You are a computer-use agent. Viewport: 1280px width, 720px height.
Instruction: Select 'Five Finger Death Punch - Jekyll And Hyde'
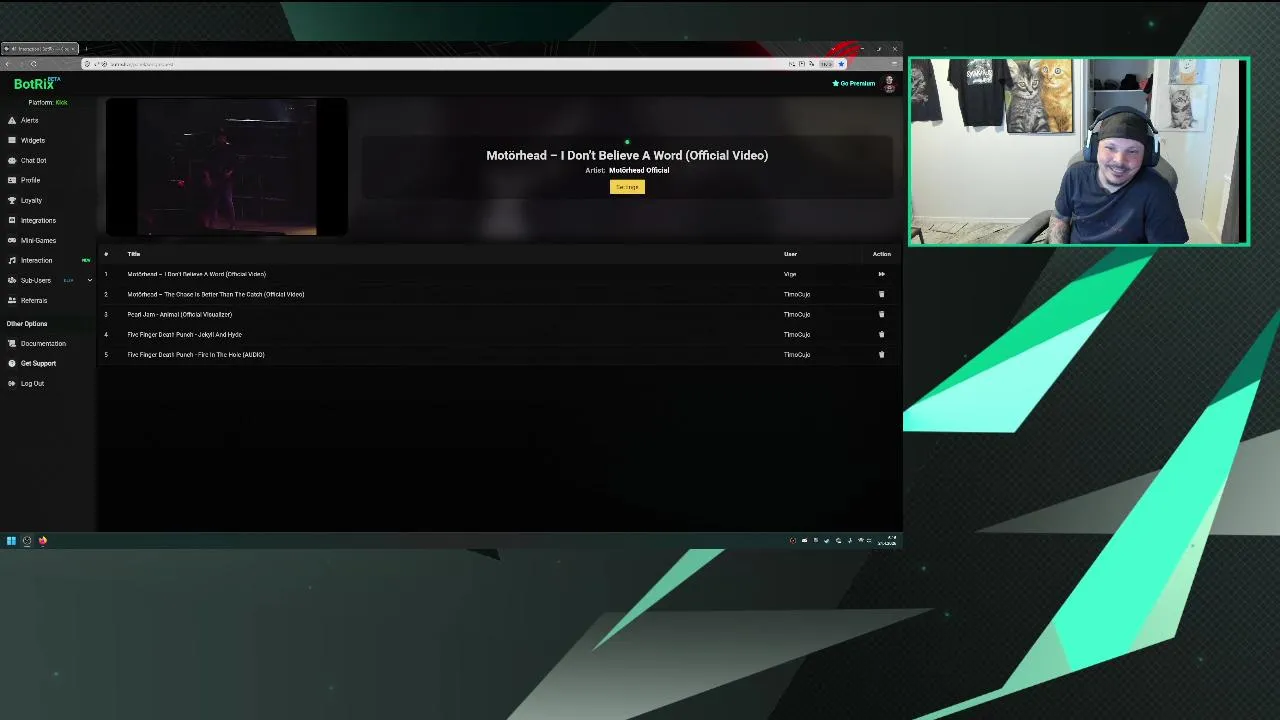pyautogui.click(x=184, y=334)
